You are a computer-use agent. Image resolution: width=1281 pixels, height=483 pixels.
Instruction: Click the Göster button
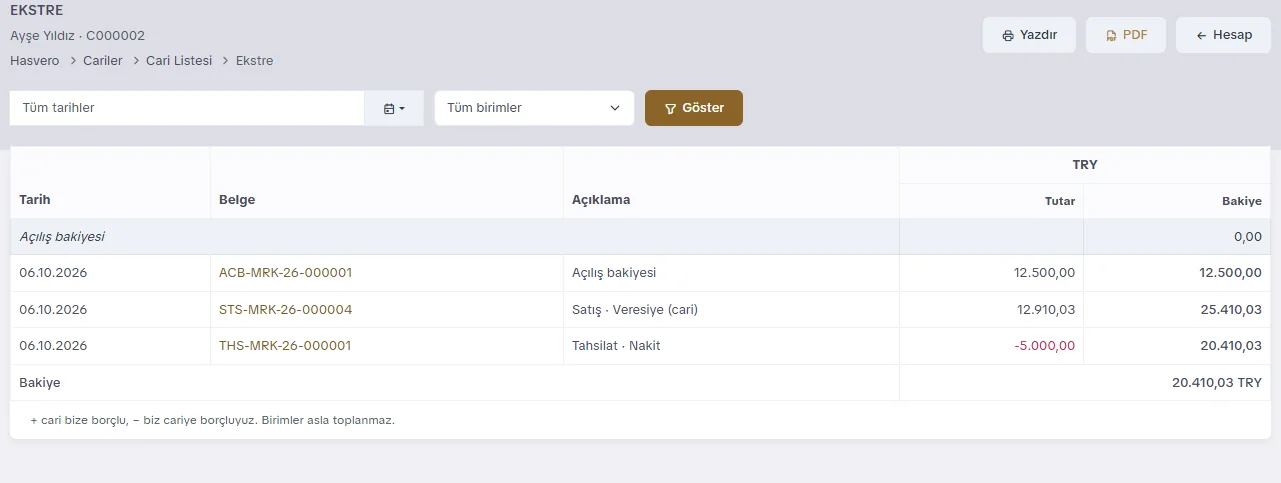pyautogui.click(x=694, y=108)
